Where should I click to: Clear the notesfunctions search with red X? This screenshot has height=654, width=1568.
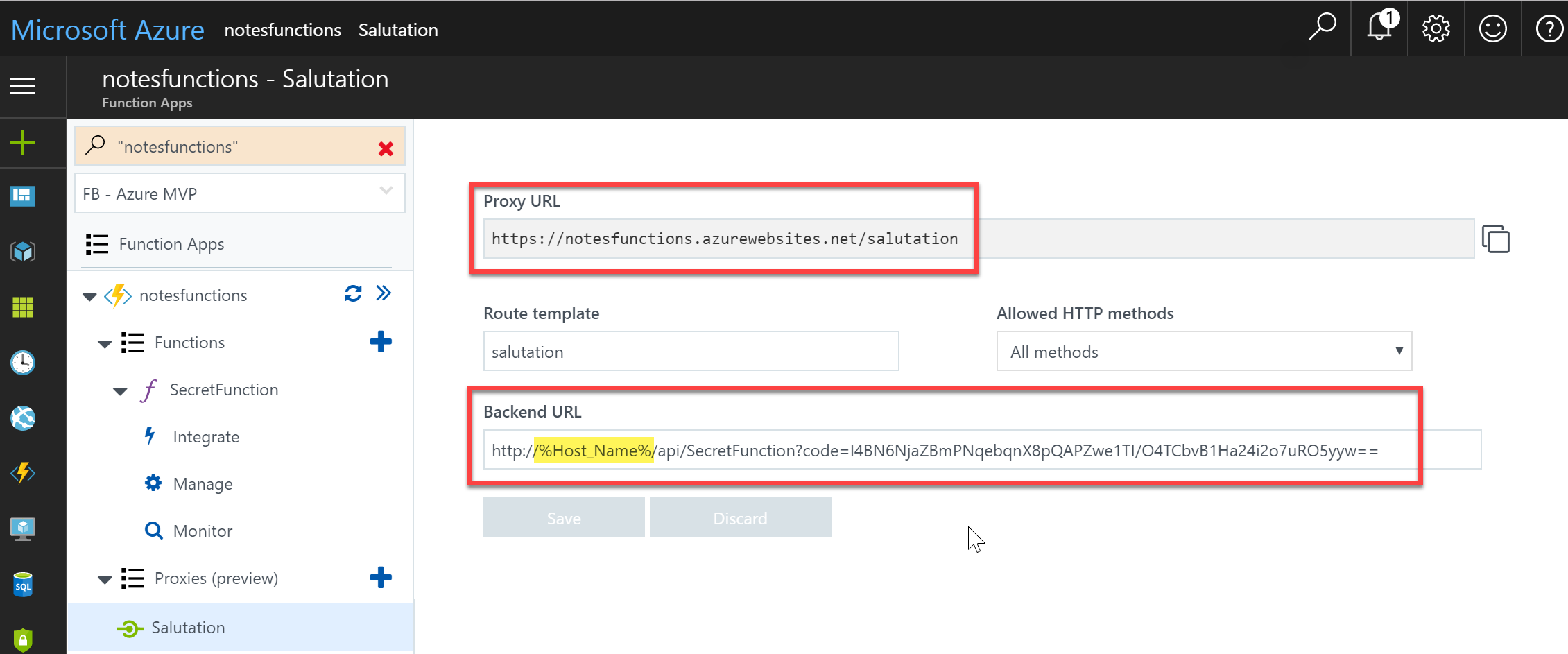pos(386,148)
